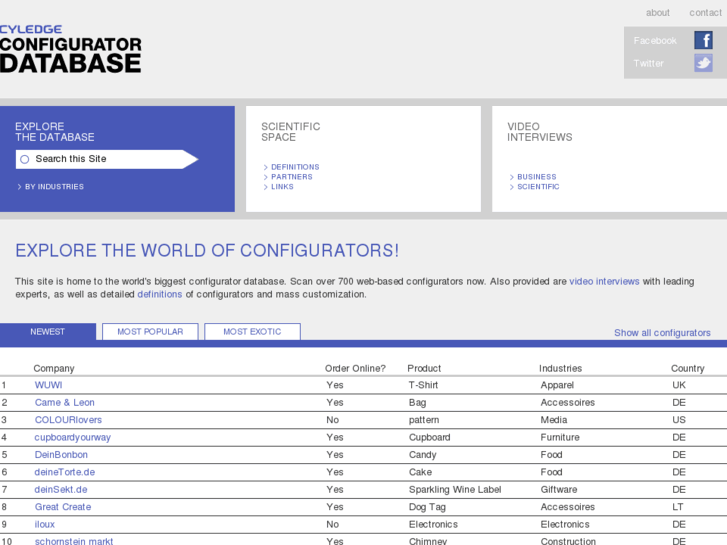This screenshot has width=727, height=545.
Task: Click the T-Shirt product cell
Action: [423, 385]
